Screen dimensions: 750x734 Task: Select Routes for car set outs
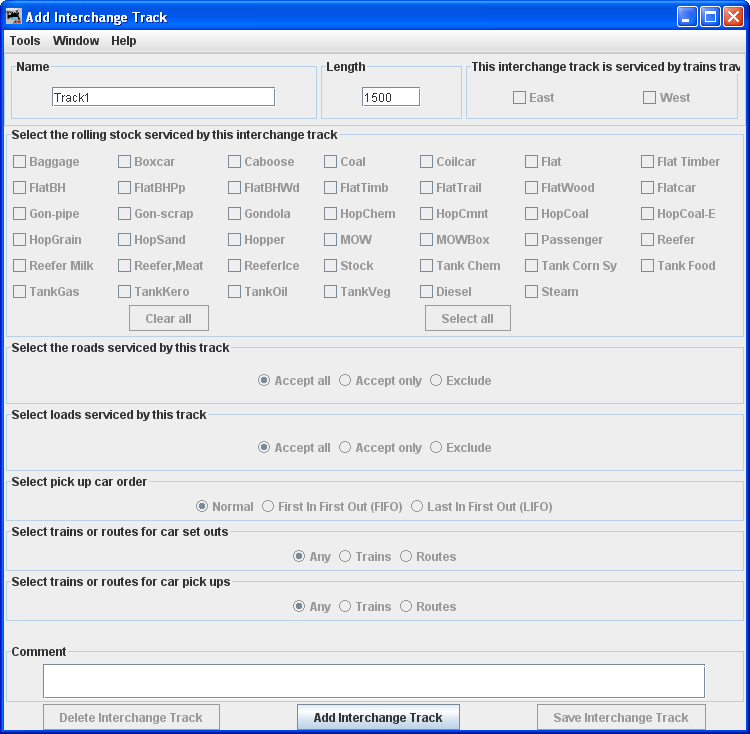point(406,557)
